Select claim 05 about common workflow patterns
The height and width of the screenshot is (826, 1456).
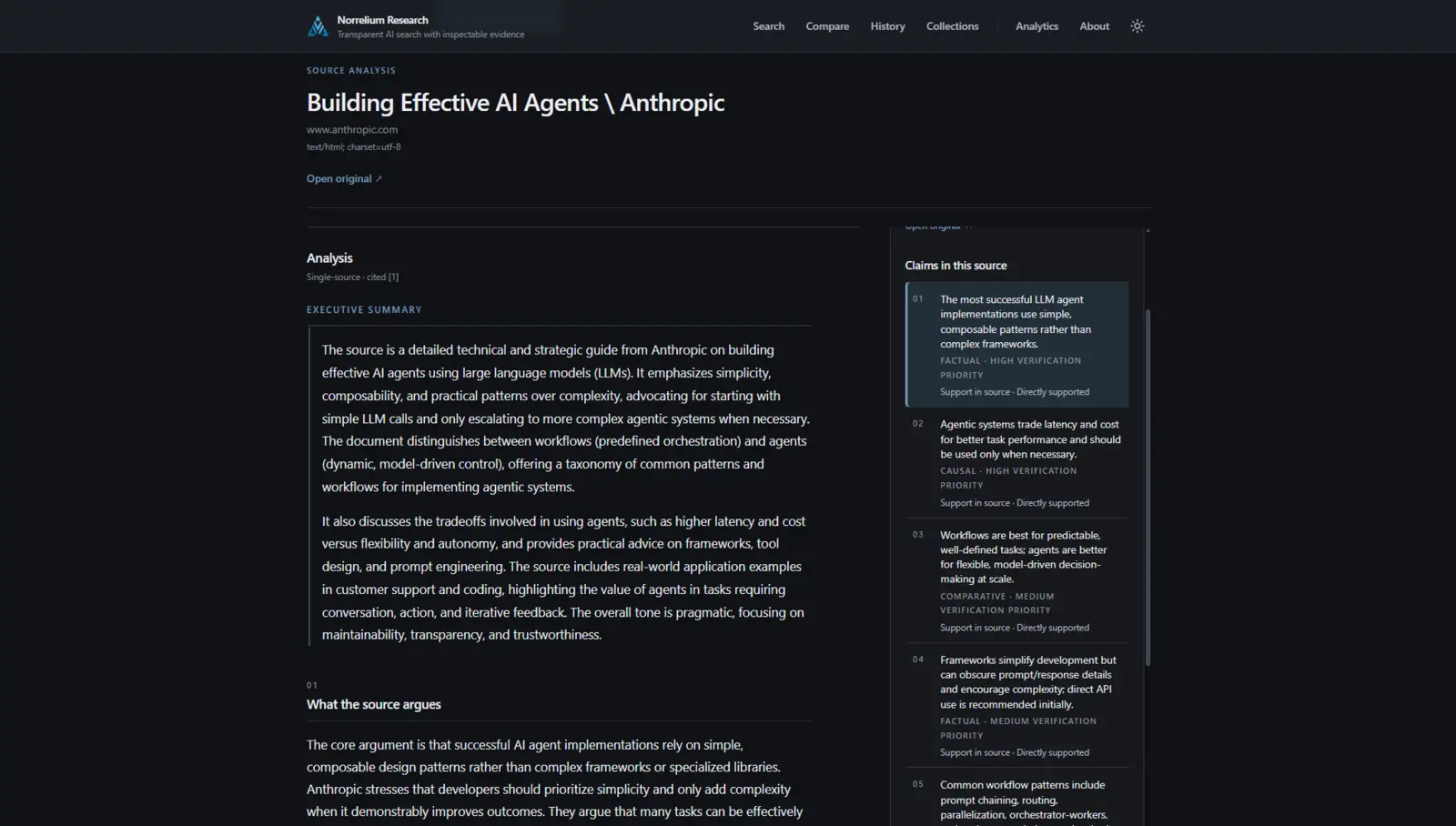coord(1016,799)
